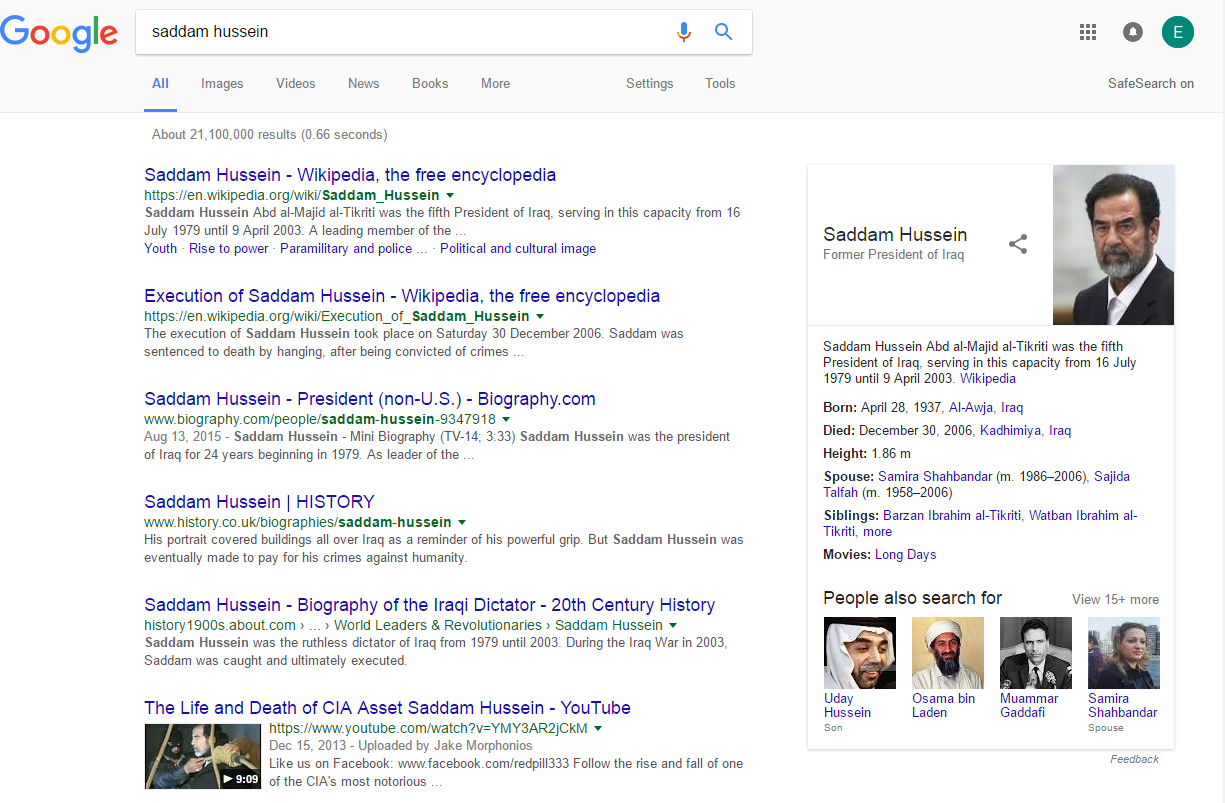This screenshot has width=1225, height=803.
Task: Open the Biography.com President result
Action: [x=370, y=399]
